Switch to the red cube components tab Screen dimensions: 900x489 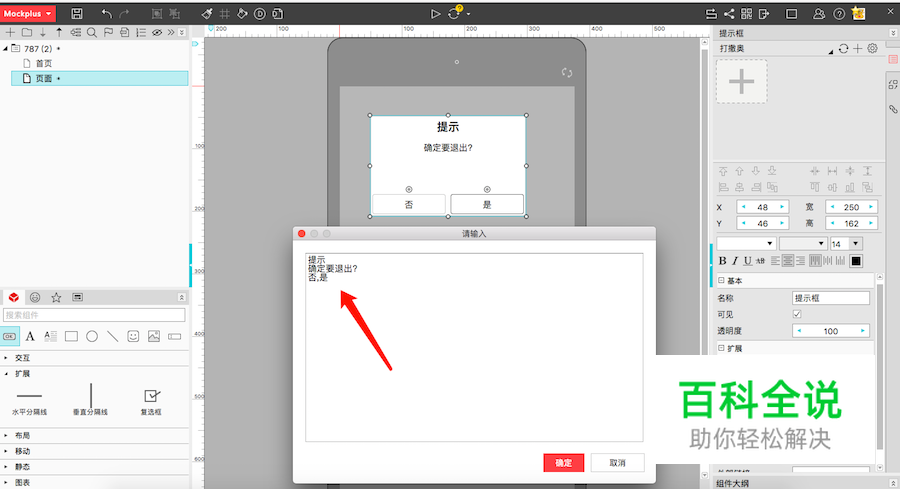point(14,297)
